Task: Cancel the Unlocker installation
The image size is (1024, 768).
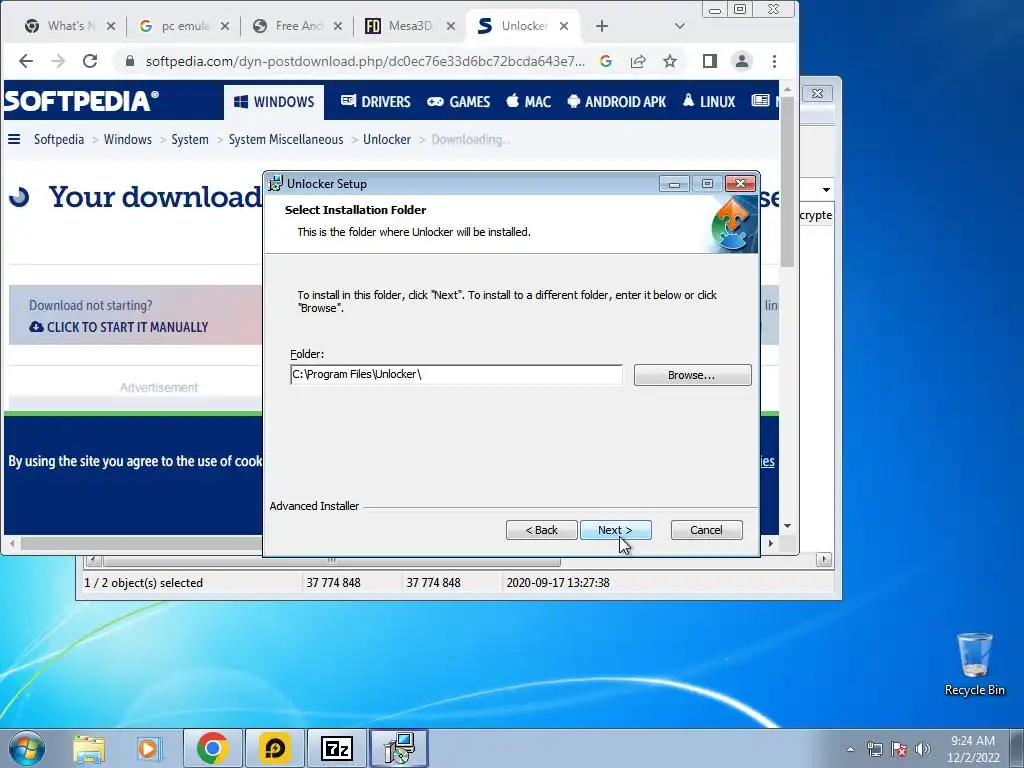Action: point(706,530)
